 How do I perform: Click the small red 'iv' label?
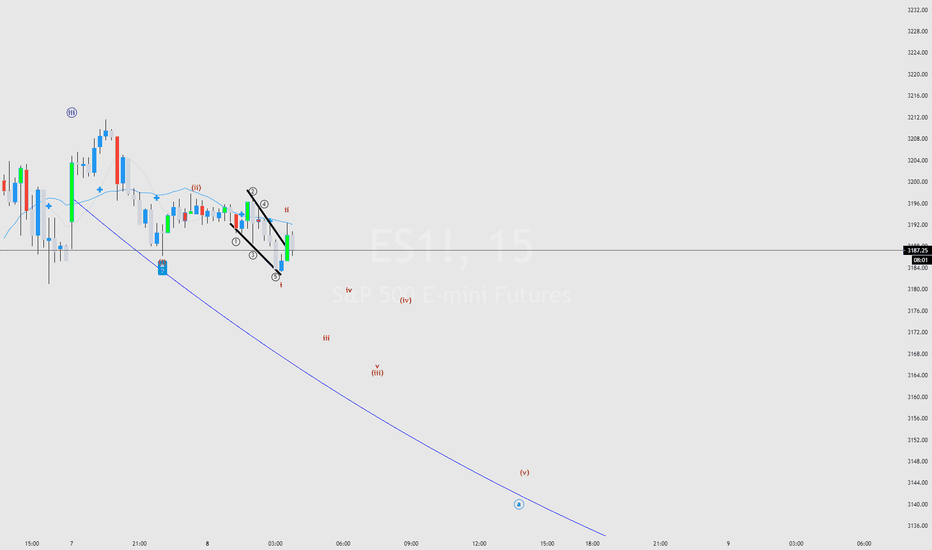click(349, 290)
